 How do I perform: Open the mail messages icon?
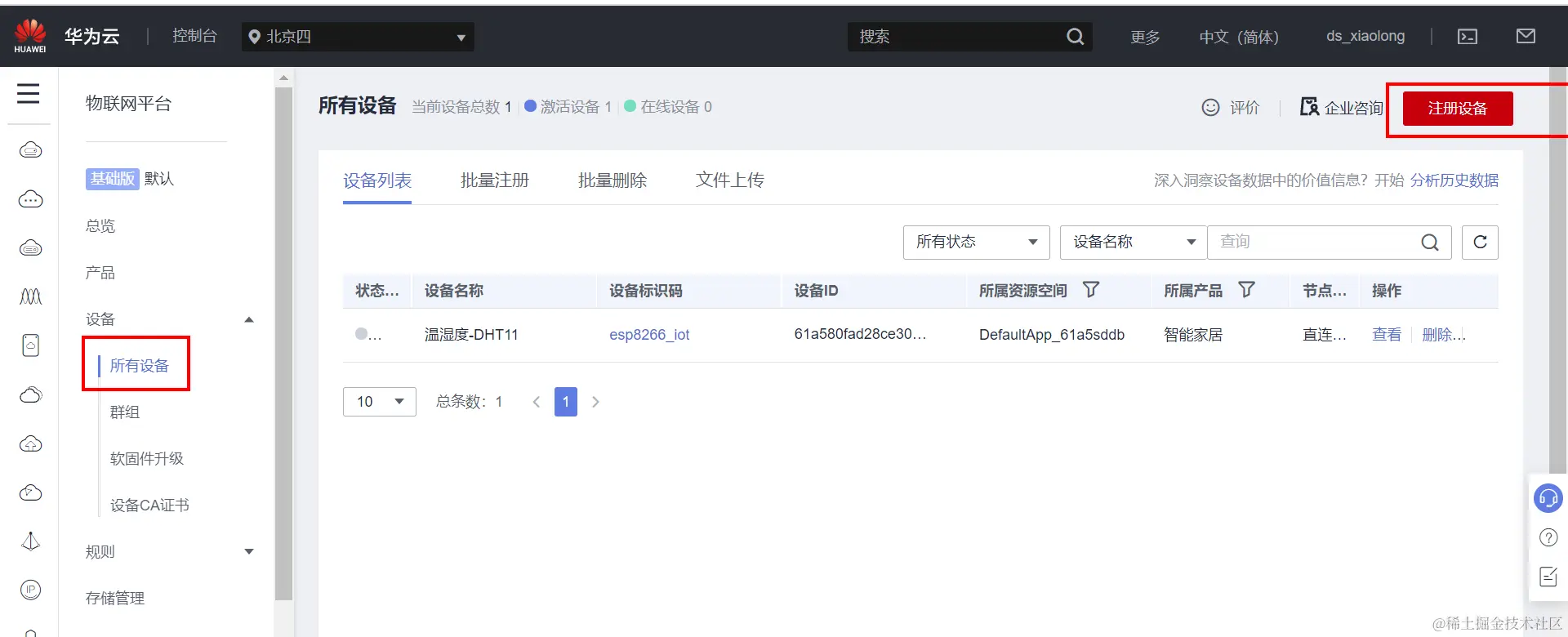tap(1526, 36)
